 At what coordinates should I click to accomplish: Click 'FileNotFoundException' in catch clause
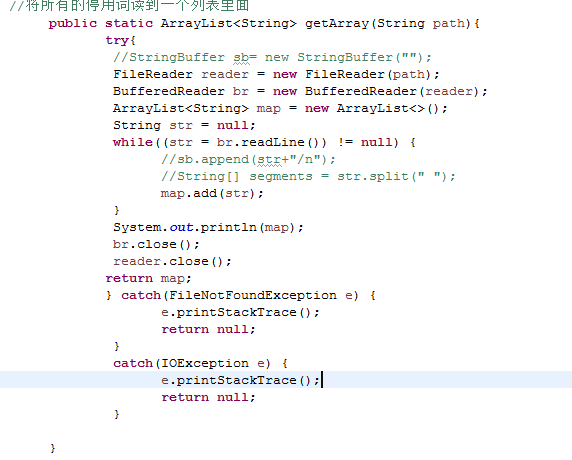253,295
